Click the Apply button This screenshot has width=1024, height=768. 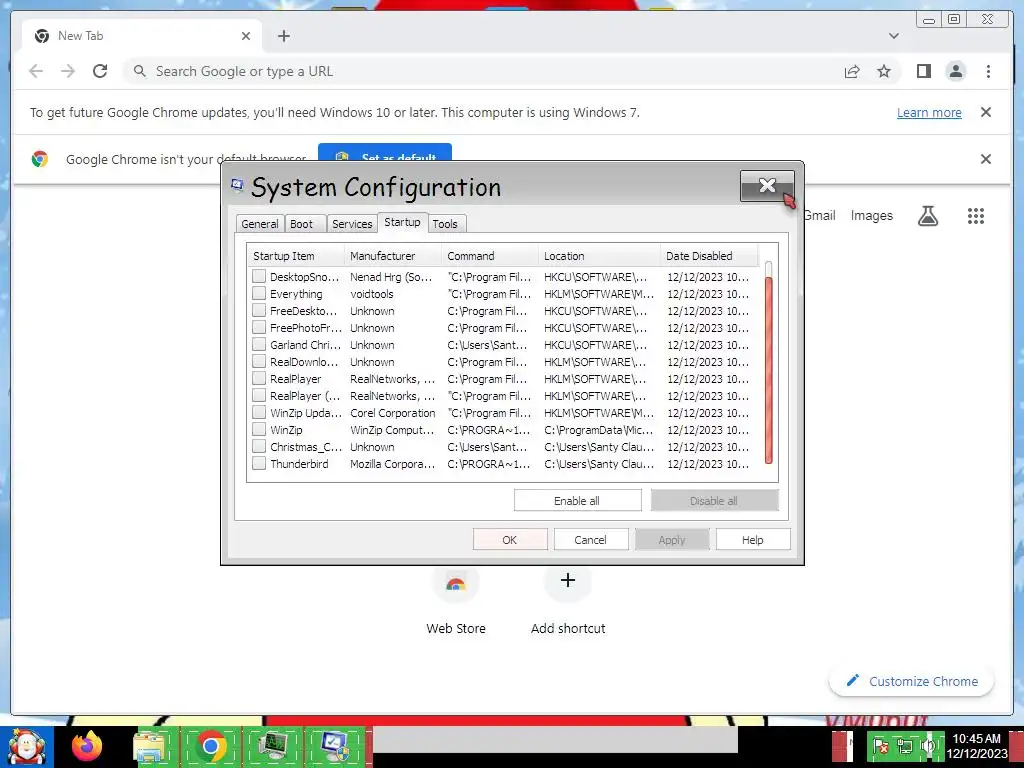pos(671,539)
